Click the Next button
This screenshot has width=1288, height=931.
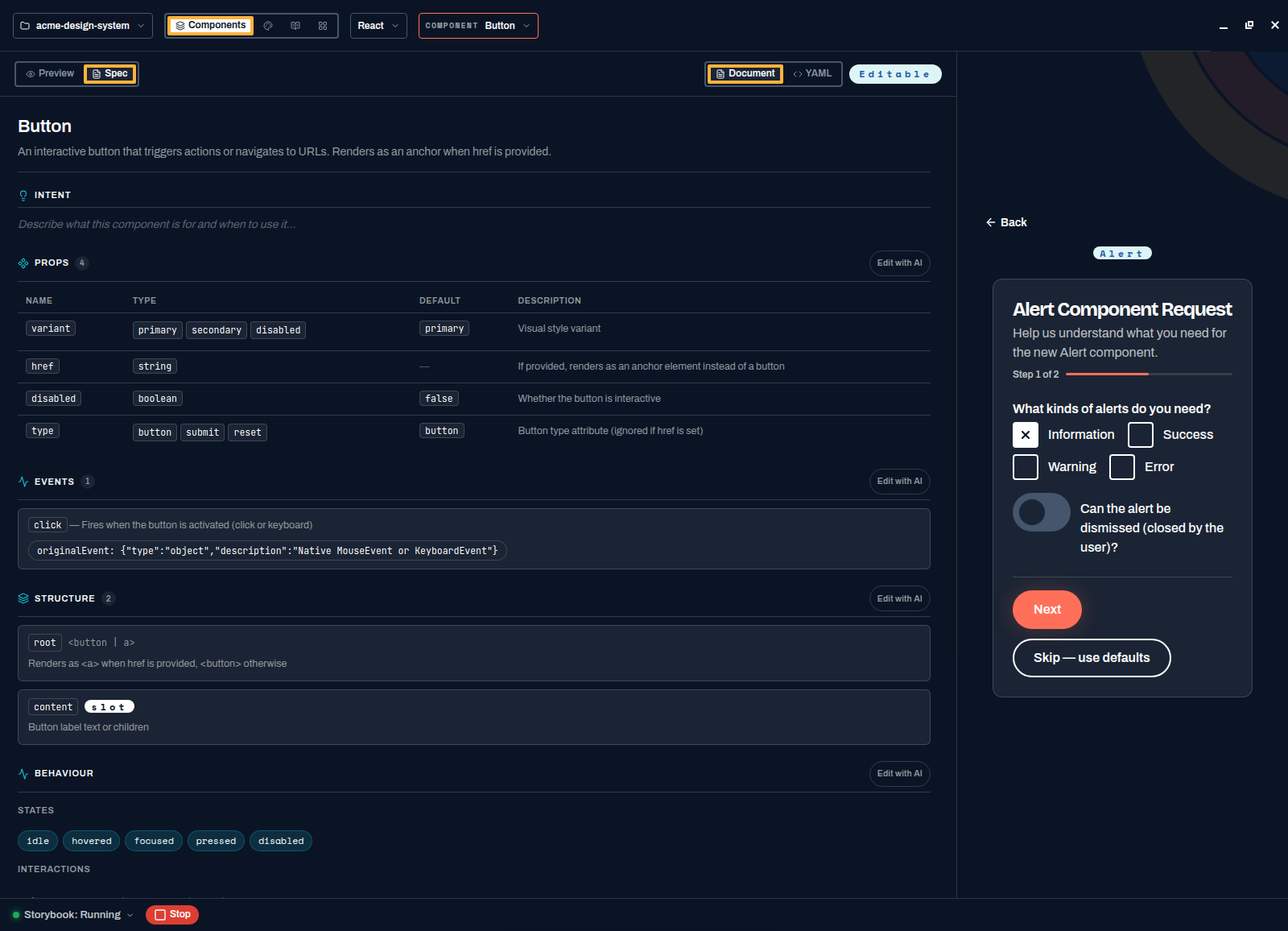coord(1047,610)
